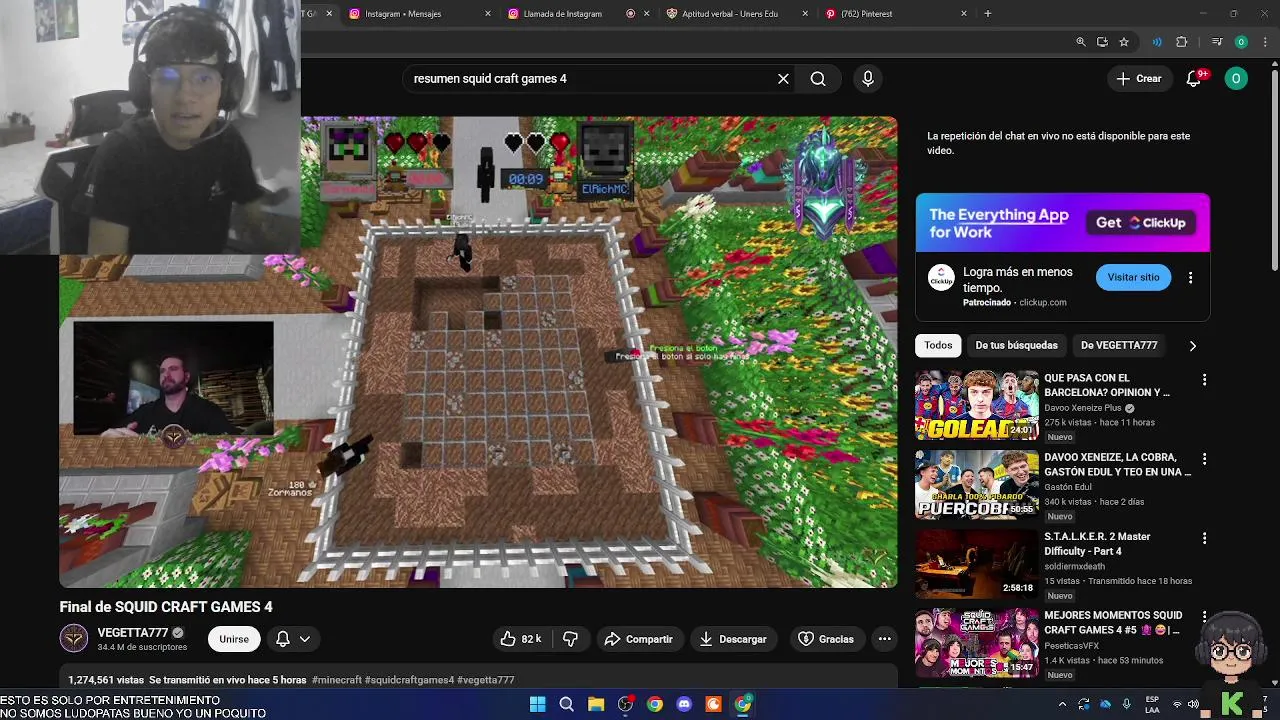The width and height of the screenshot is (1280, 720).
Task: Dislike the video
Action: coord(571,639)
